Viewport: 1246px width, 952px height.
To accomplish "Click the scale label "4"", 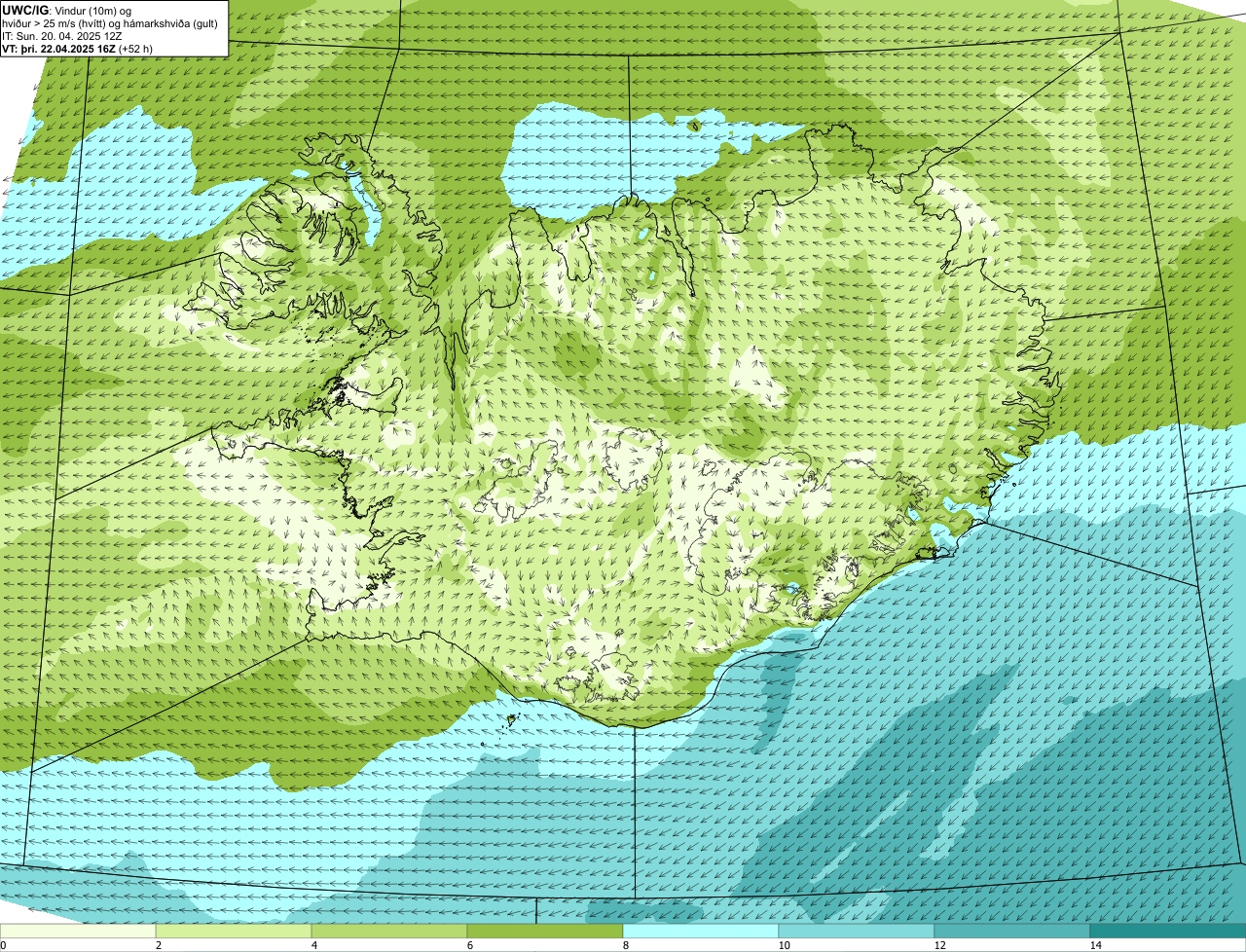I will [x=313, y=945].
